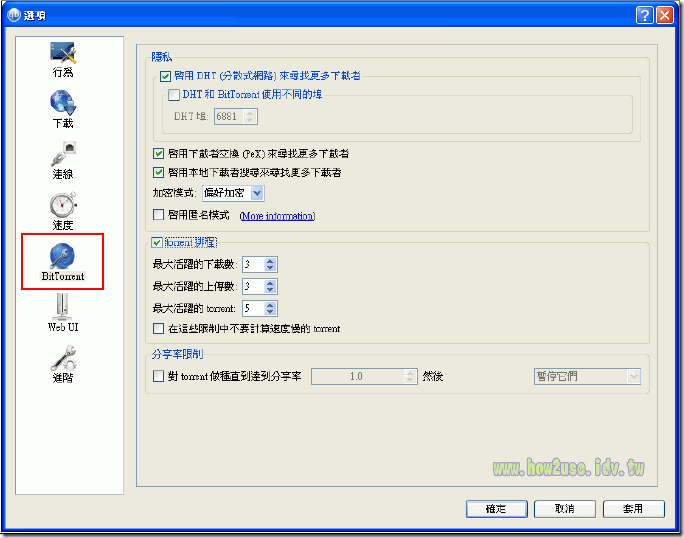Click the title bar help question mark
Screen dimensions: 684x538
tap(645, 15)
